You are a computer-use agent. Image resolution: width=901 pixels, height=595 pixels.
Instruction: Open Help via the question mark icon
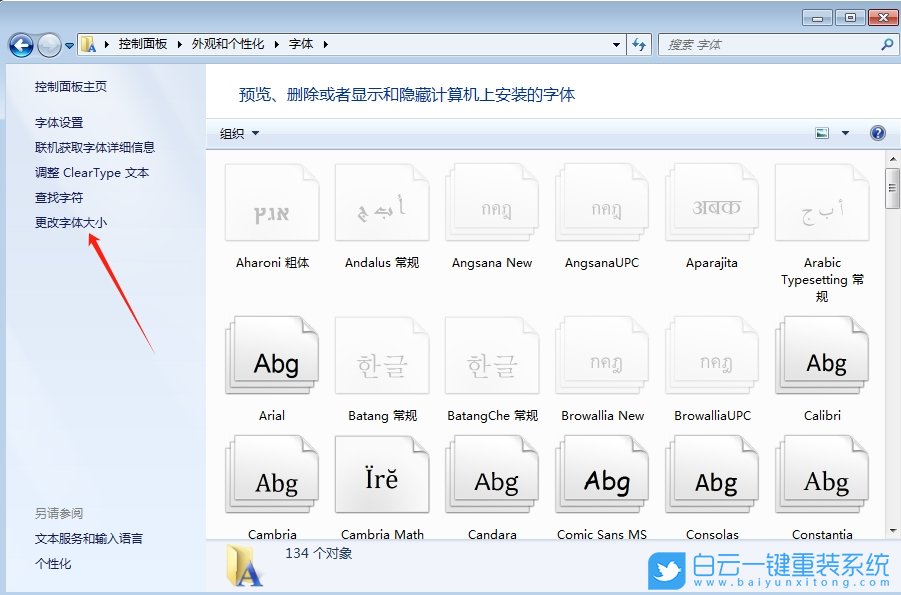coord(877,132)
